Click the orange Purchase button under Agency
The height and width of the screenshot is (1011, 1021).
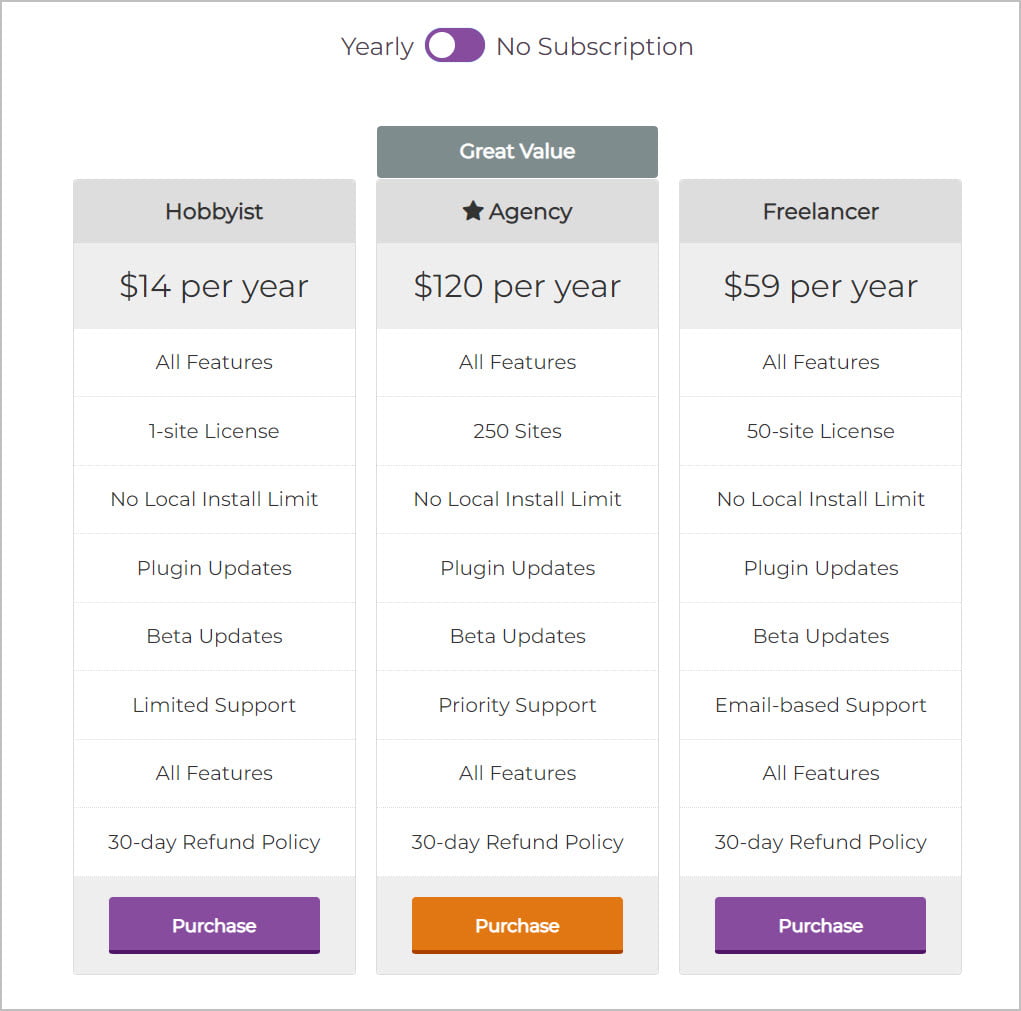click(x=517, y=925)
